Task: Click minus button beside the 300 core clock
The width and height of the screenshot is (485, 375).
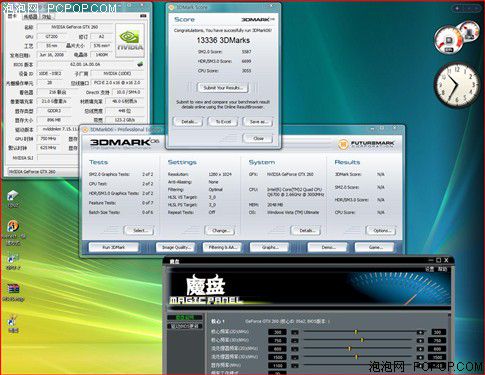Action: (295, 332)
